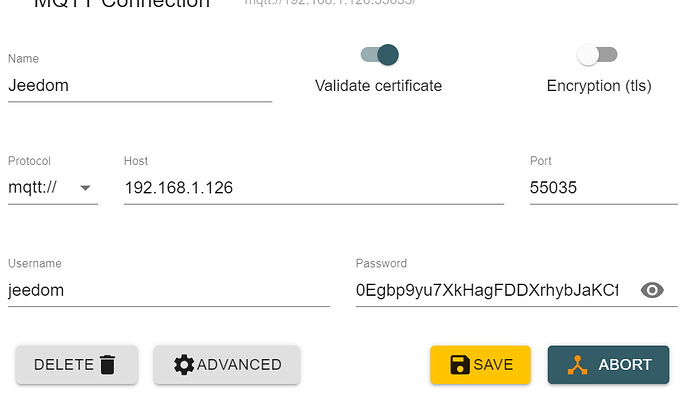Click the connection icon on Abort

tap(577, 365)
